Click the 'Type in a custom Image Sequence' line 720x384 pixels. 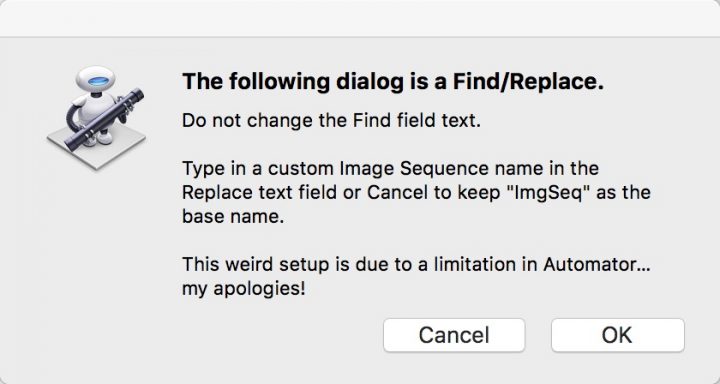390,169
